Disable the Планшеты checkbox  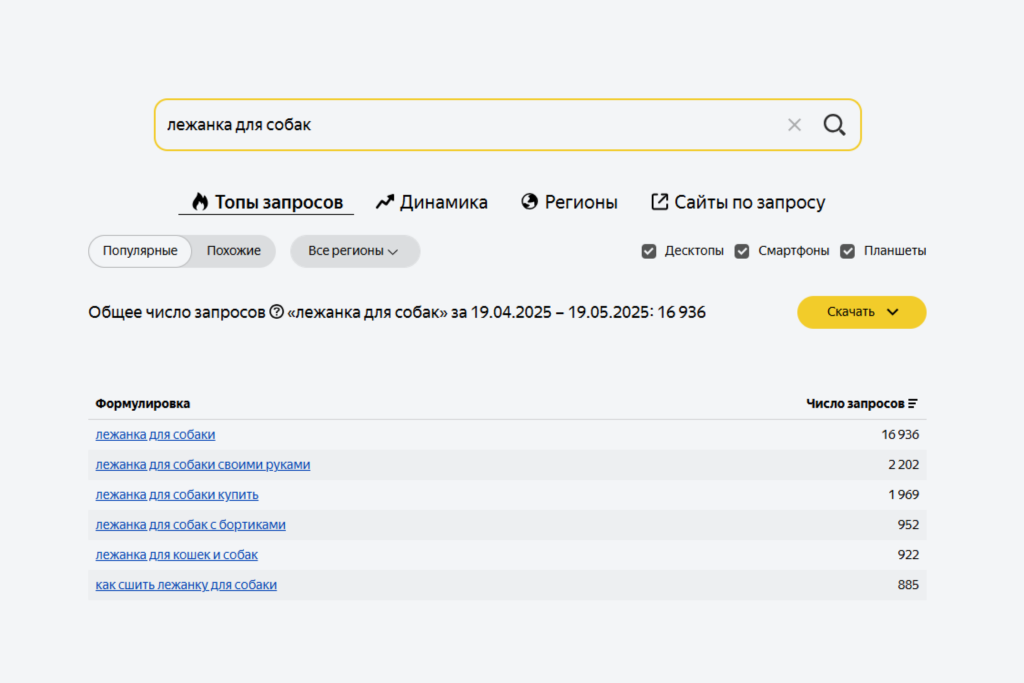(x=848, y=251)
